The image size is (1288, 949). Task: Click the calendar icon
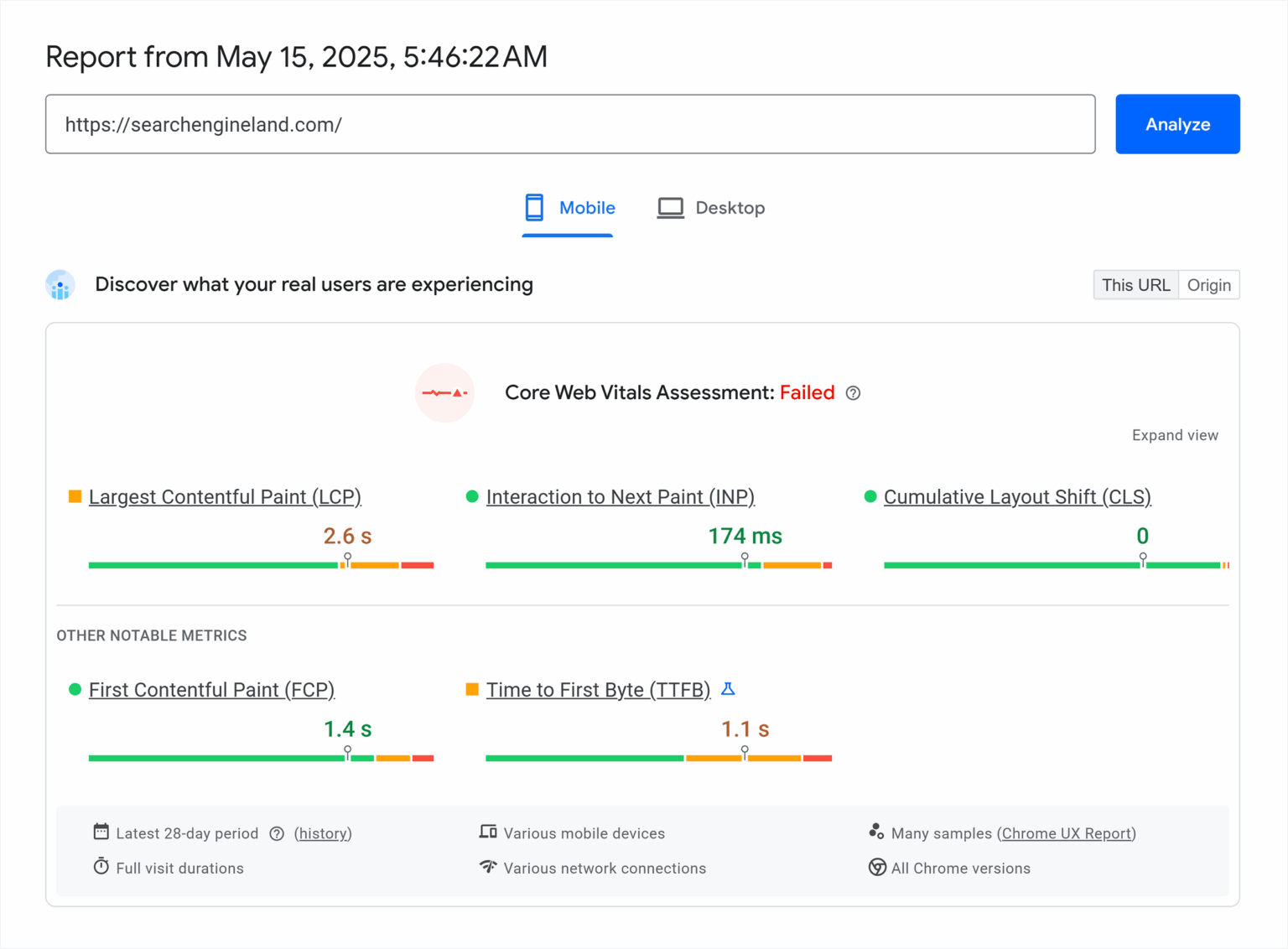101,832
